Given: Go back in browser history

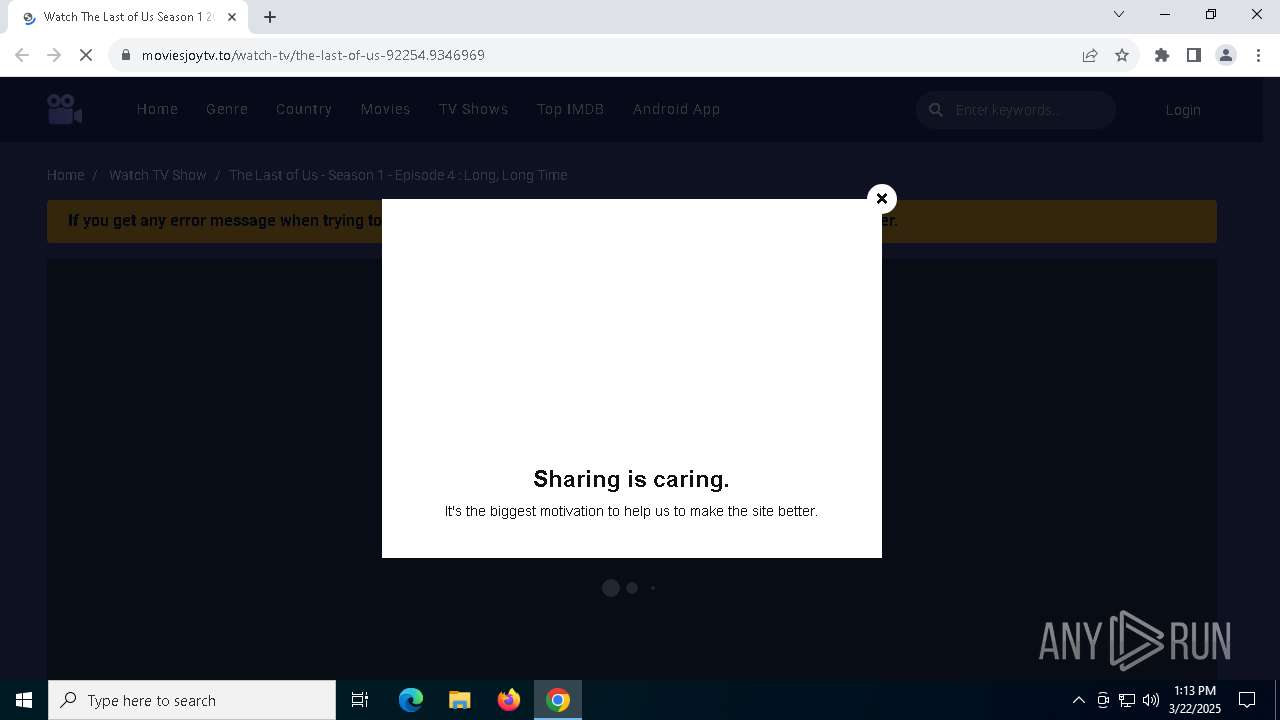Looking at the screenshot, I should [22, 55].
